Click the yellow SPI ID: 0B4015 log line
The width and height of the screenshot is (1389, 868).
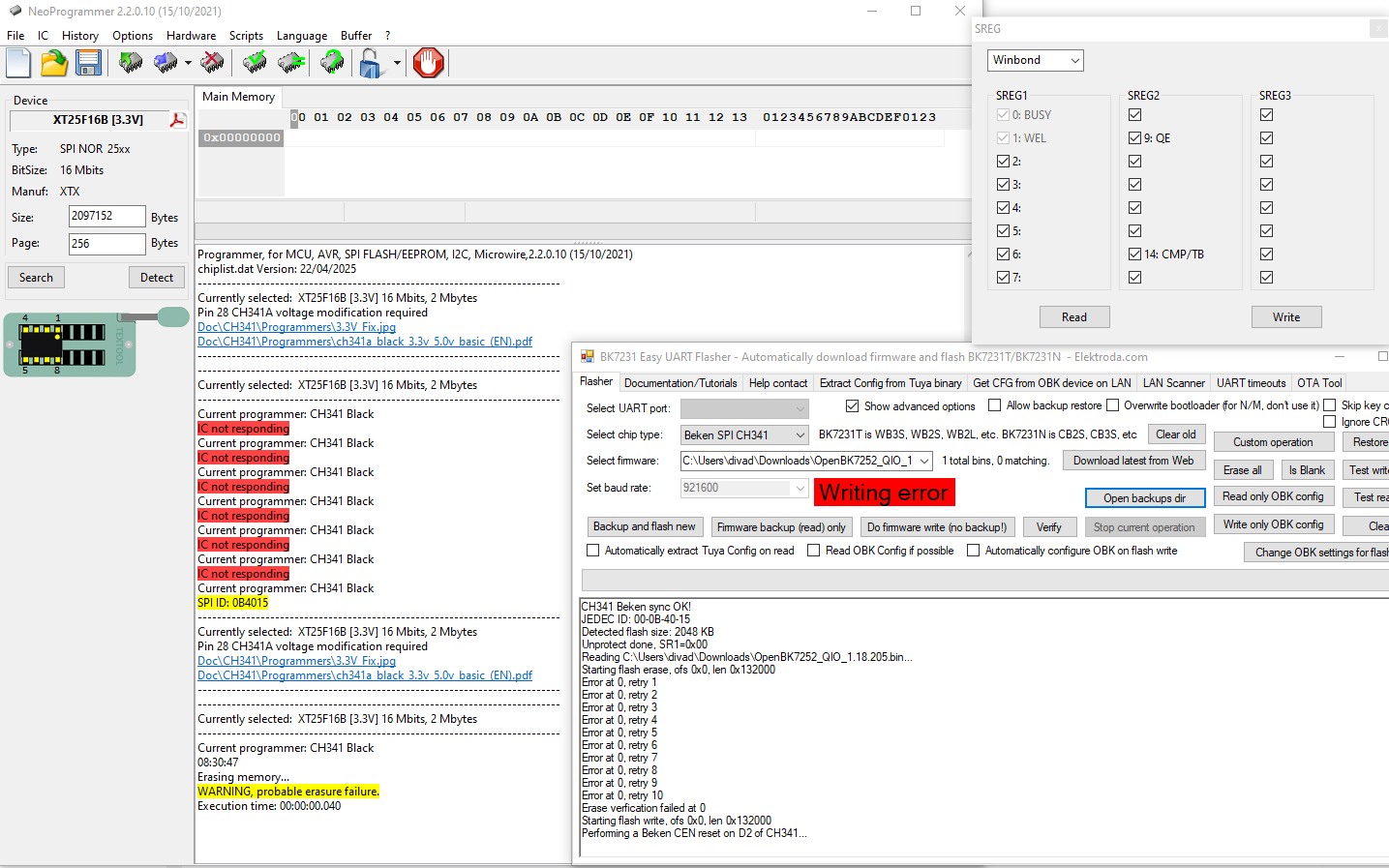233,603
